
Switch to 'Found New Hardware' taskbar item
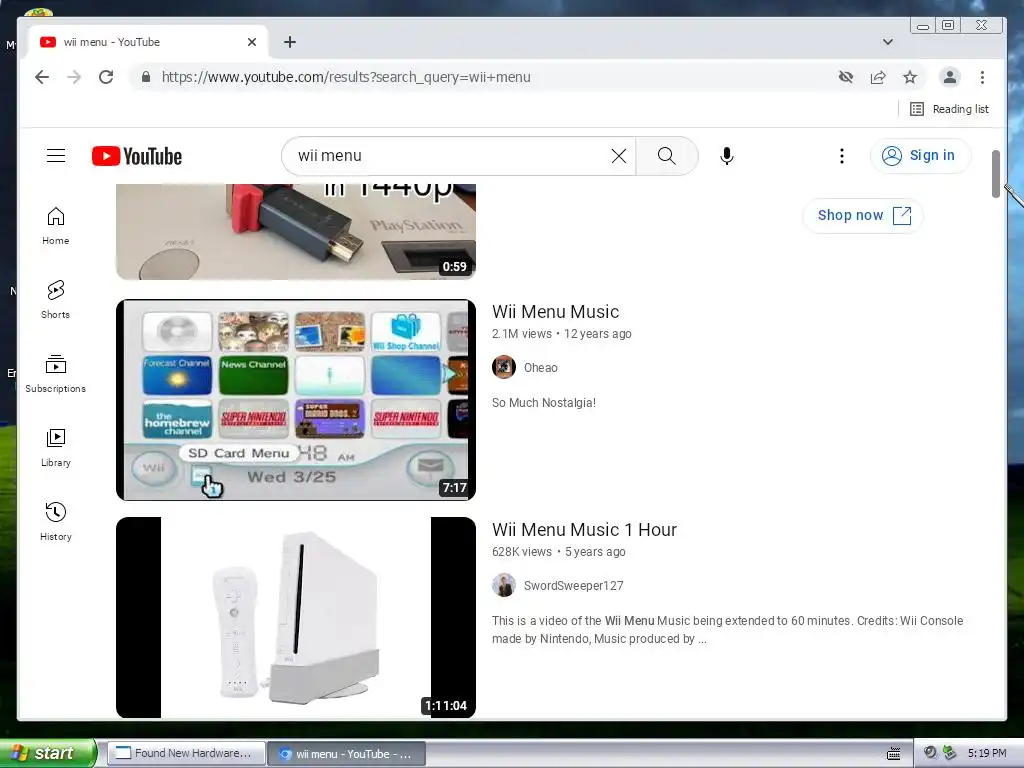[185, 754]
